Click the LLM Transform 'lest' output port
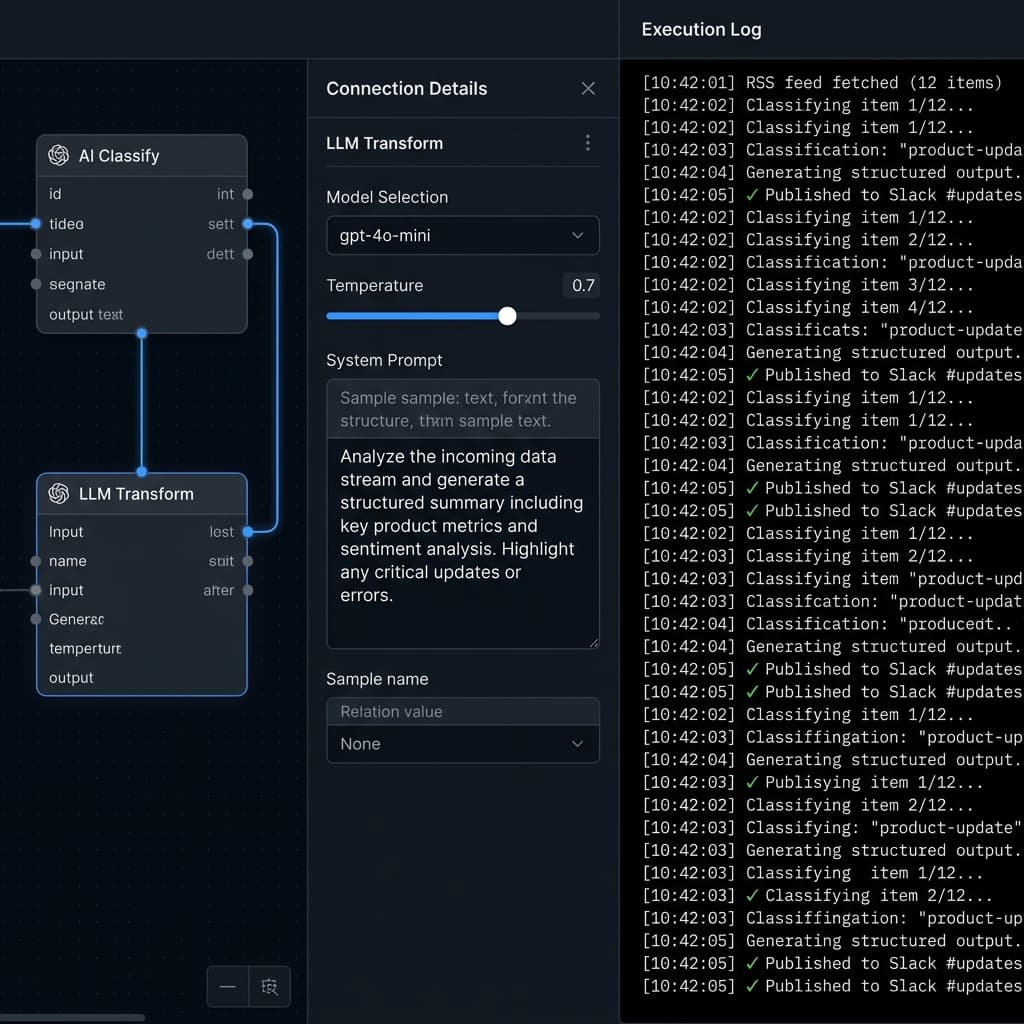The image size is (1024, 1024). 248,532
